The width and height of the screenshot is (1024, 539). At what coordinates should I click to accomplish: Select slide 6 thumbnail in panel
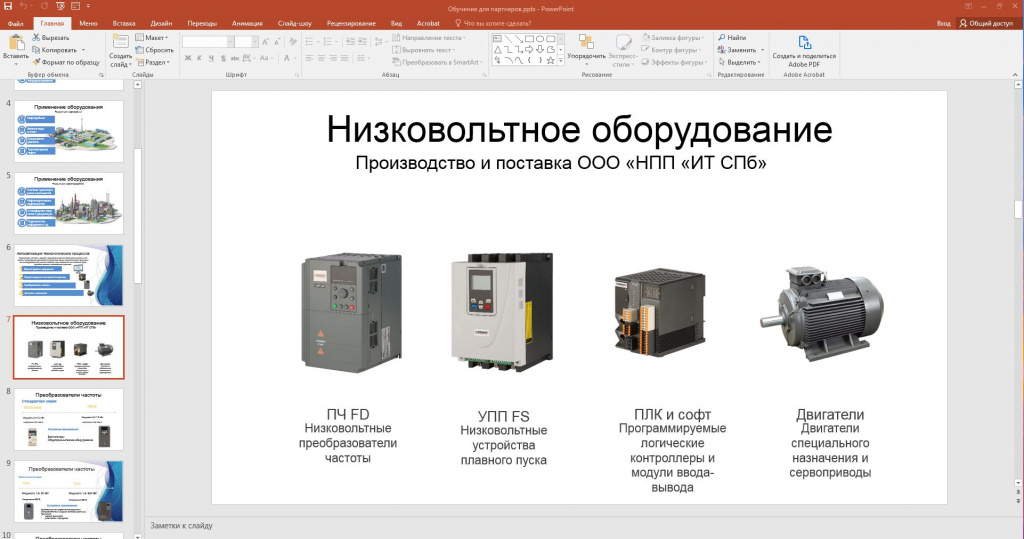[69, 275]
